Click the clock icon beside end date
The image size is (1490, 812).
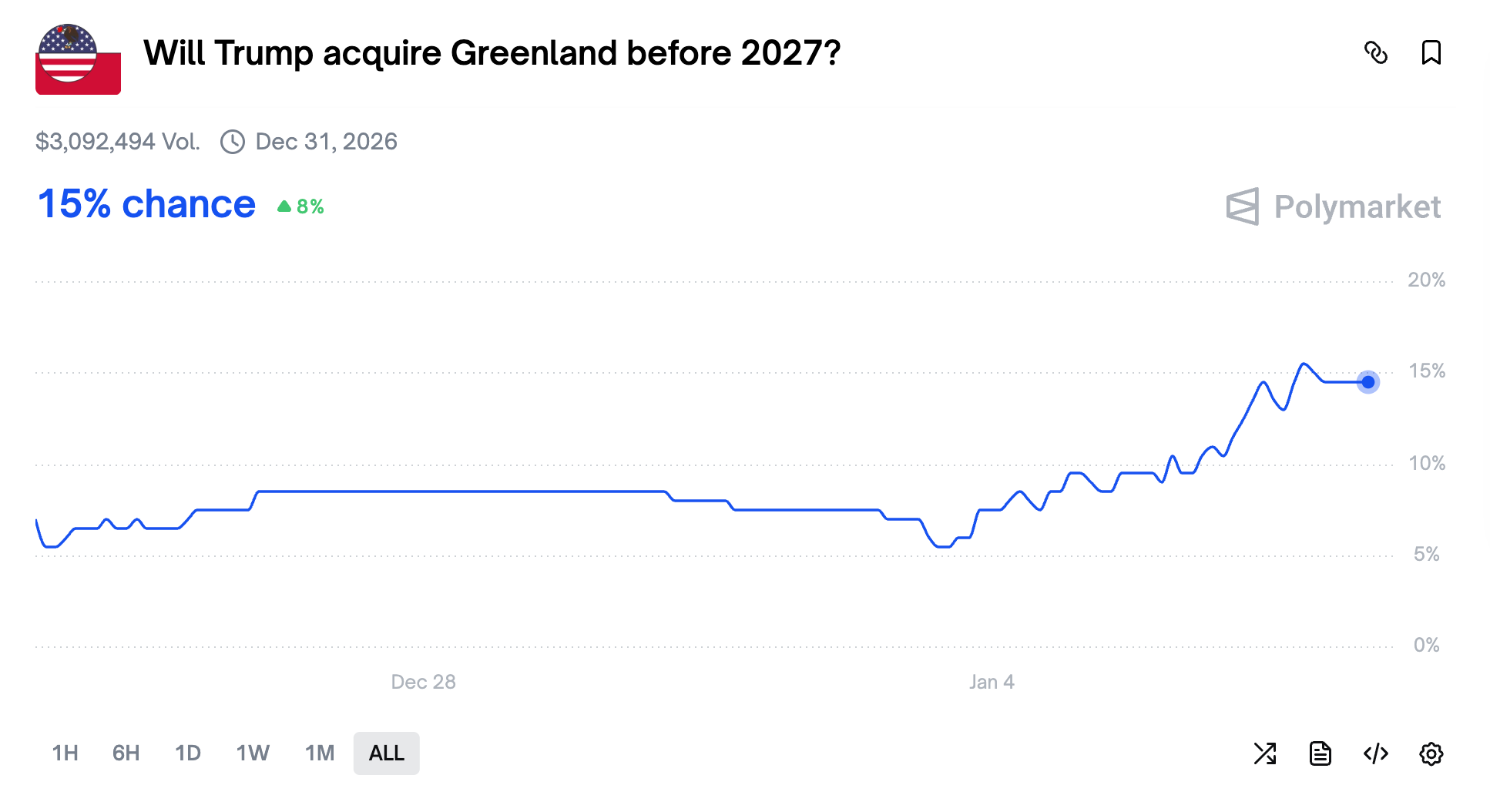[x=233, y=142]
